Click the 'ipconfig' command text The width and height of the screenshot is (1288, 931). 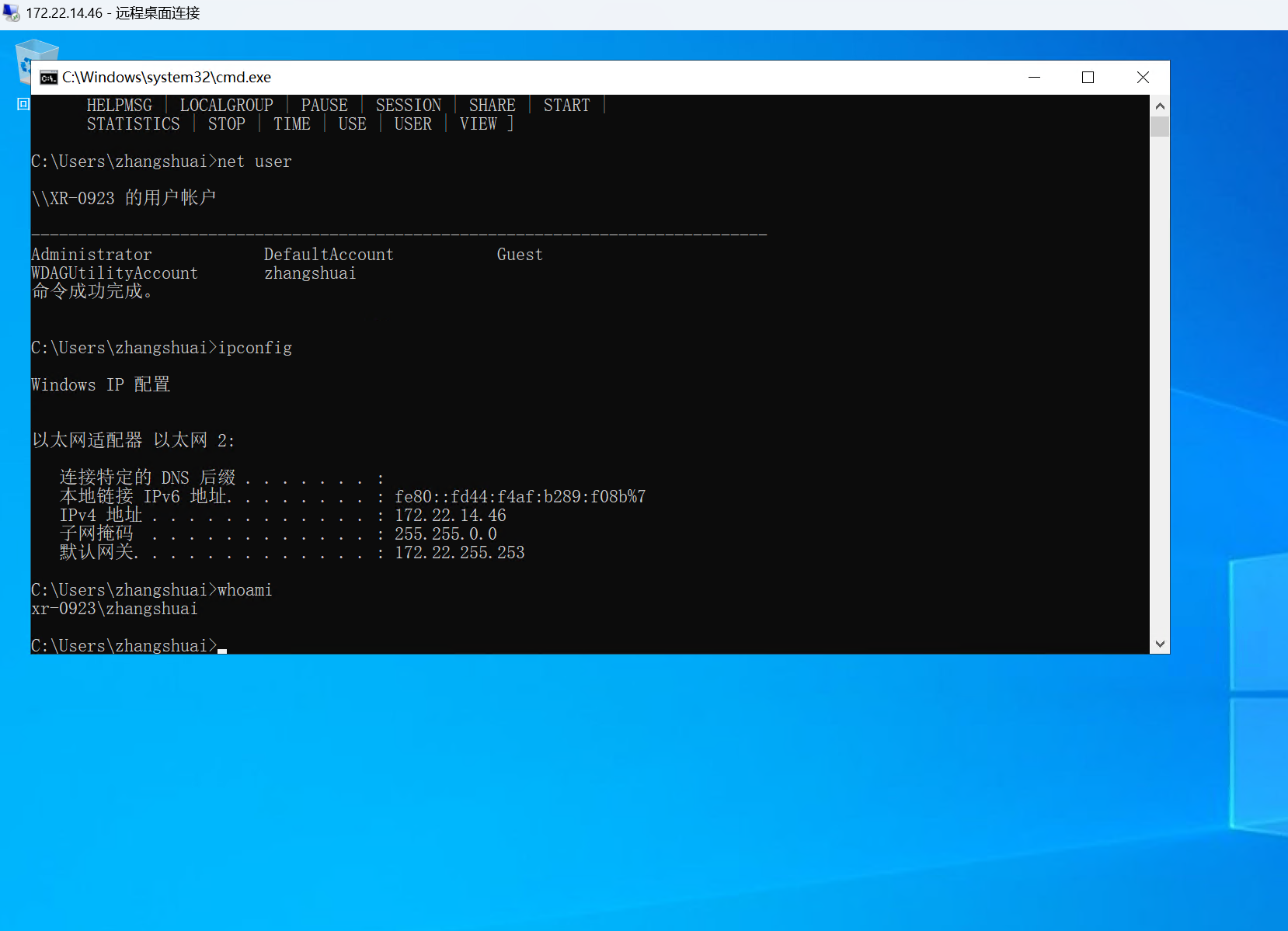tap(255, 348)
